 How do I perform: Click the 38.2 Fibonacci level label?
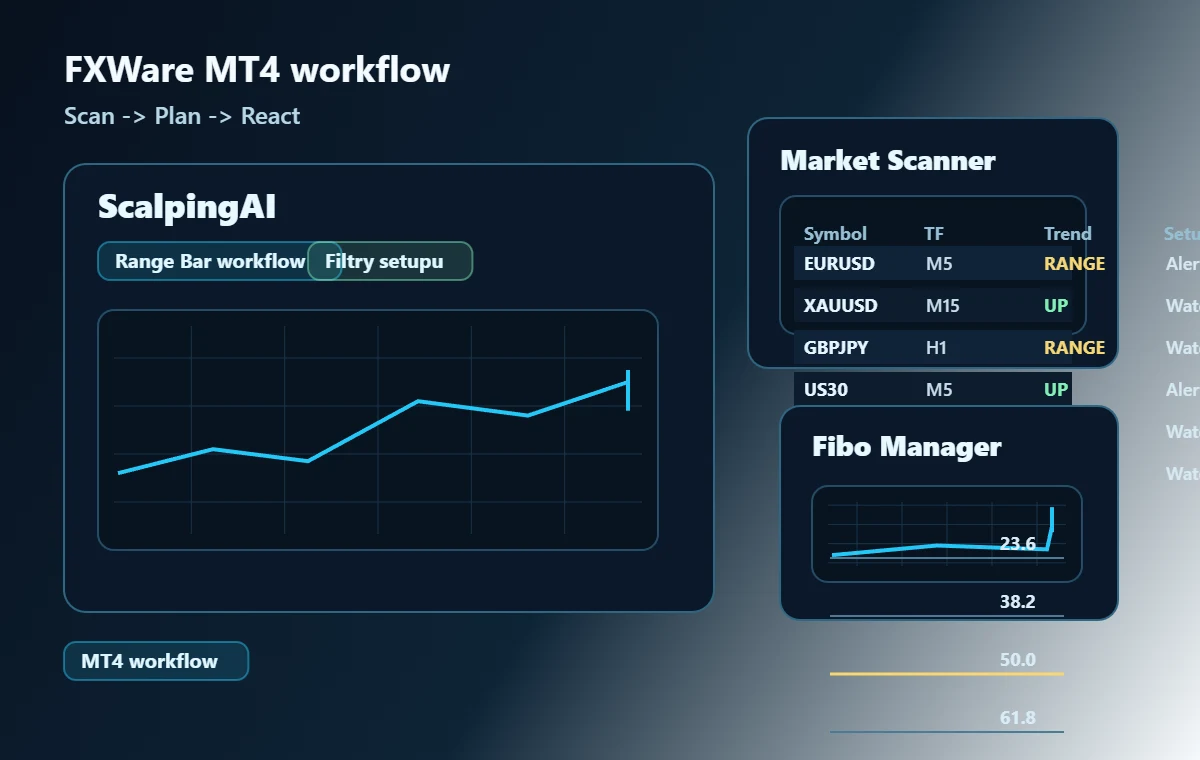(1018, 602)
